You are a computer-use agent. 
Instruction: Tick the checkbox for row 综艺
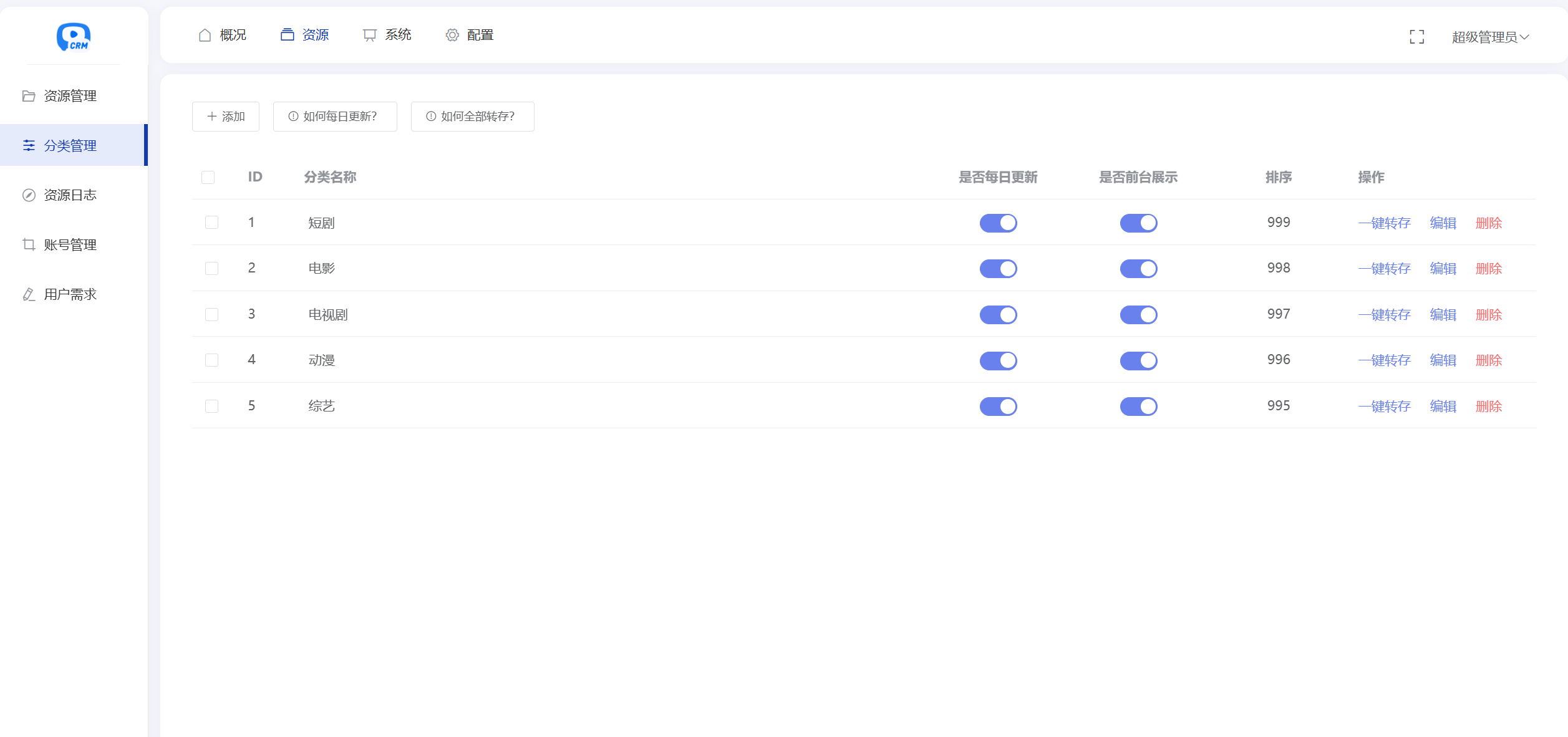(212, 407)
